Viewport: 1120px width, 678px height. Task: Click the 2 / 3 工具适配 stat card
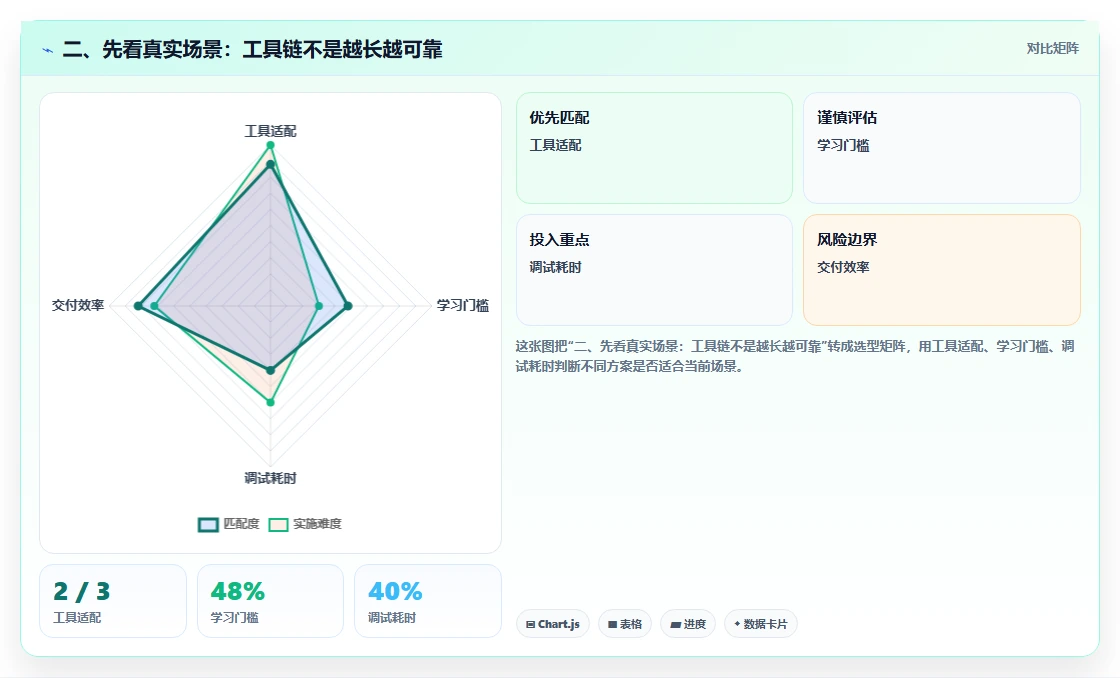click(113, 601)
